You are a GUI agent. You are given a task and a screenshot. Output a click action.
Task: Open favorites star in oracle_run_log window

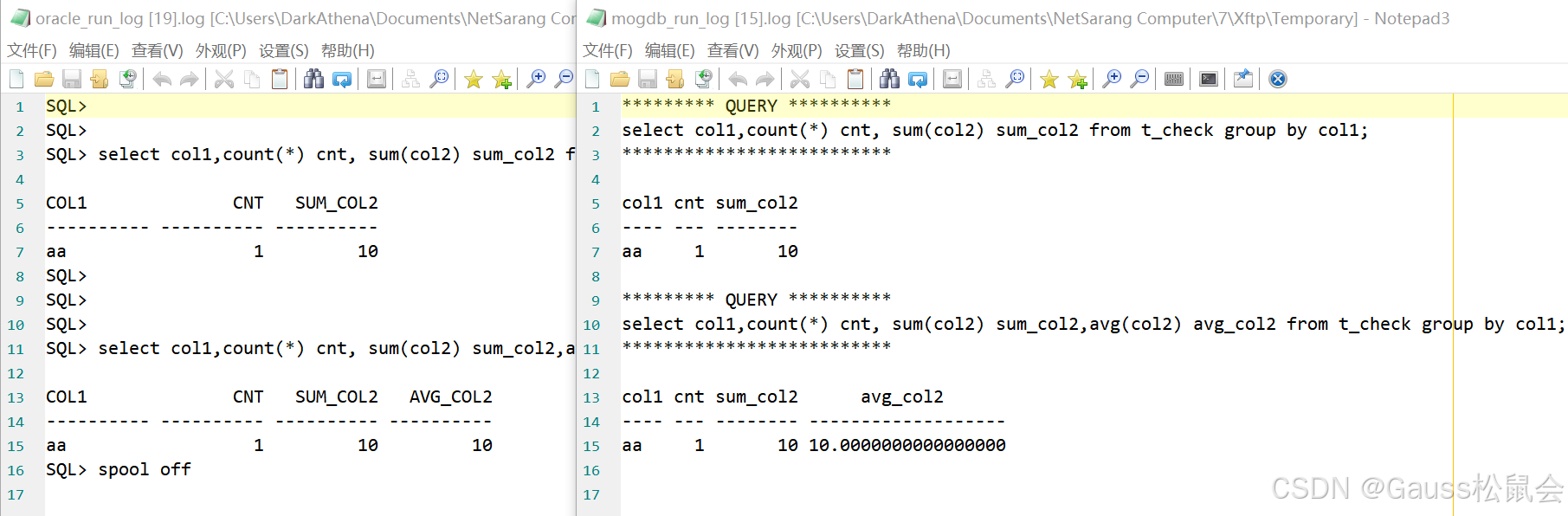474,80
